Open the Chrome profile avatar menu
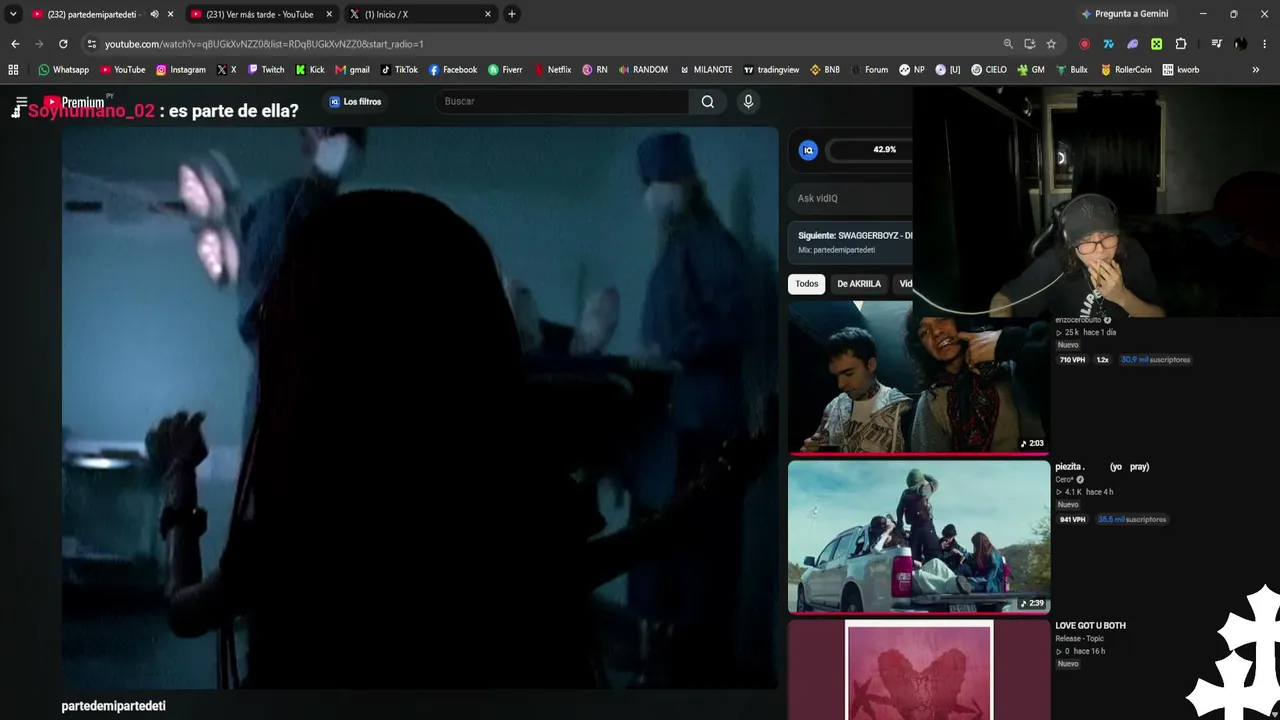The width and height of the screenshot is (1280, 720). [1241, 44]
